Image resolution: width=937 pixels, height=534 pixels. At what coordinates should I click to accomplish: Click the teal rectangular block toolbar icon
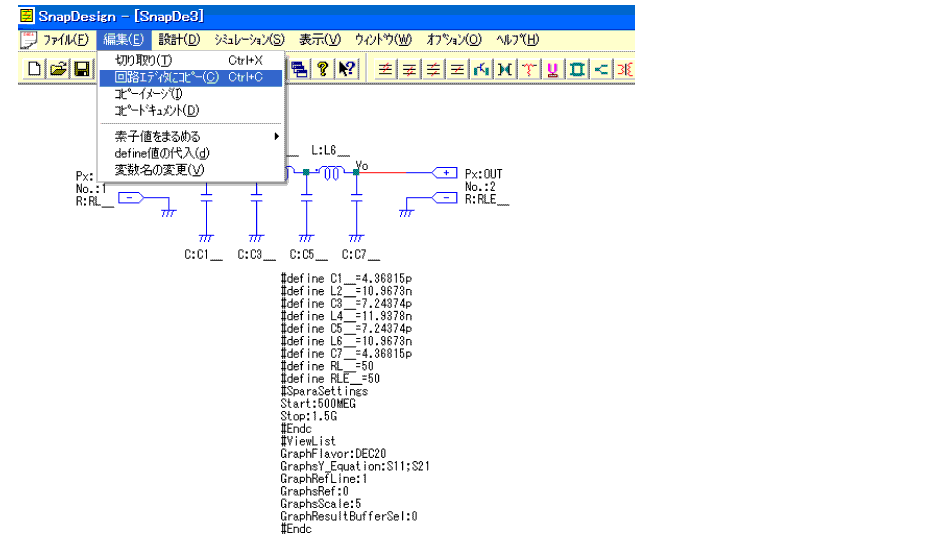577,69
